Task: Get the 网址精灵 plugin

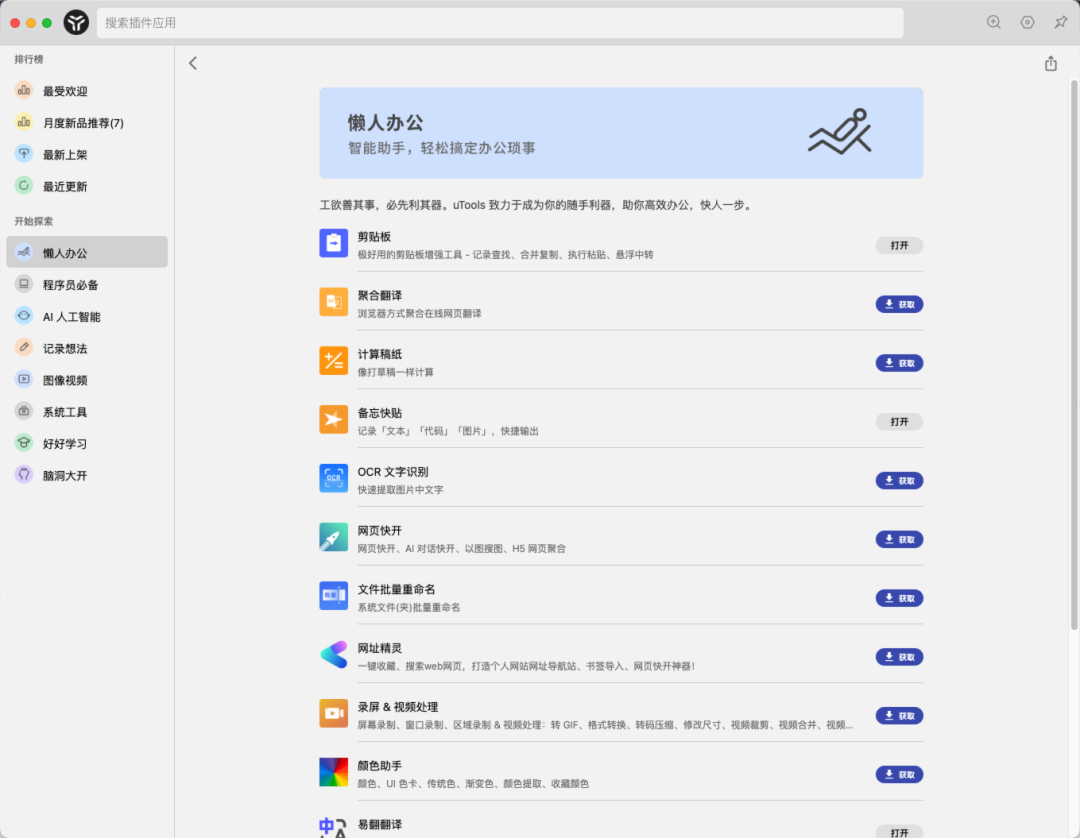Action: [x=899, y=657]
